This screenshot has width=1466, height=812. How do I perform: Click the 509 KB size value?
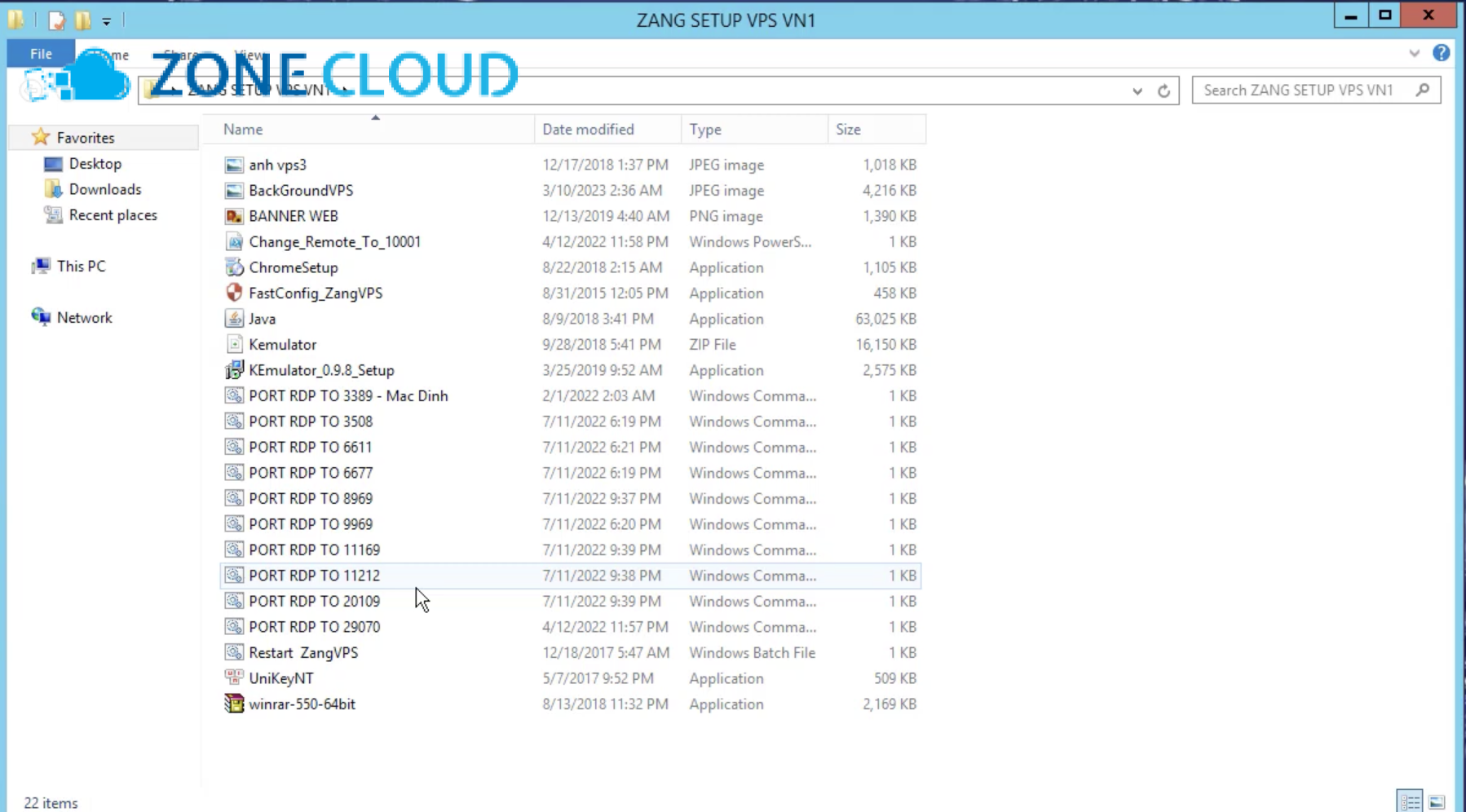point(894,678)
